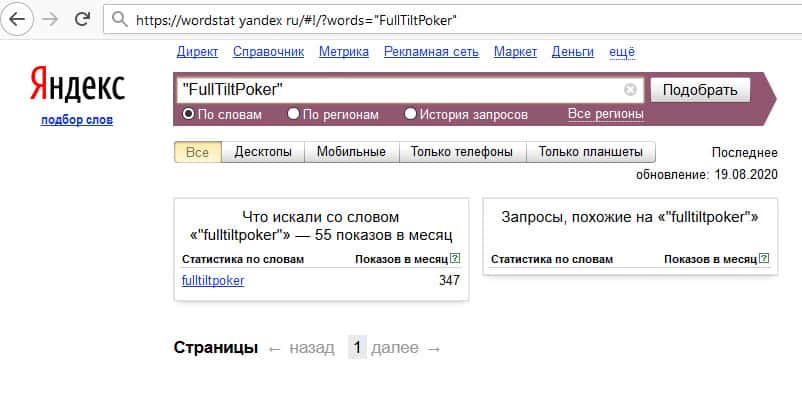The width and height of the screenshot is (802, 403).
Task: Click the help icon in the left statistics table
Action: click(455, 259)
